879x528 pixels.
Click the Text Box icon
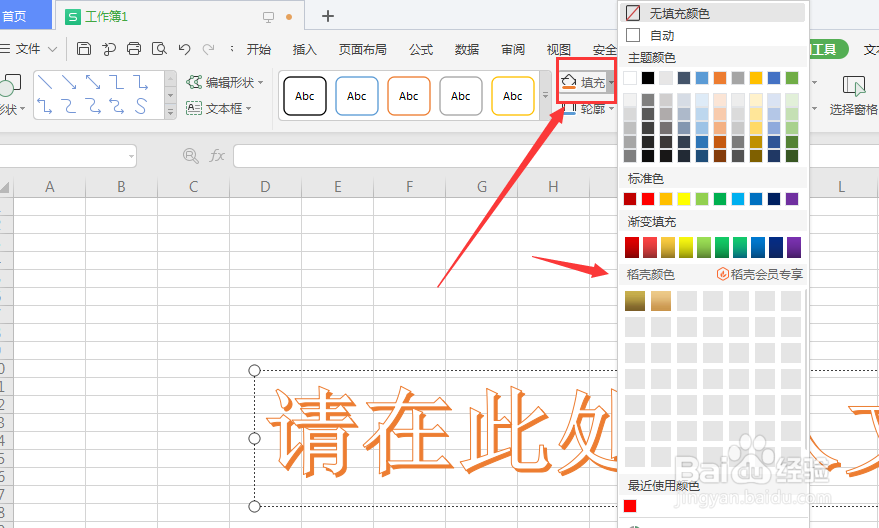(194, 108)
